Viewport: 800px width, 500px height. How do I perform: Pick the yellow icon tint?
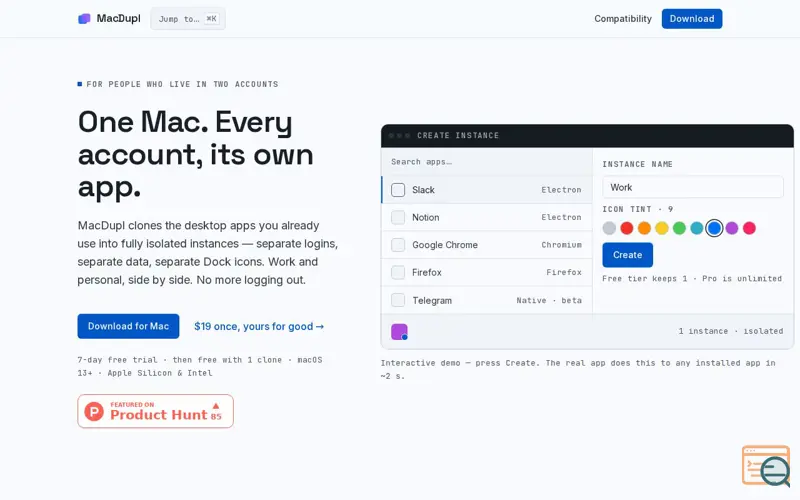[x=662, y=228]
